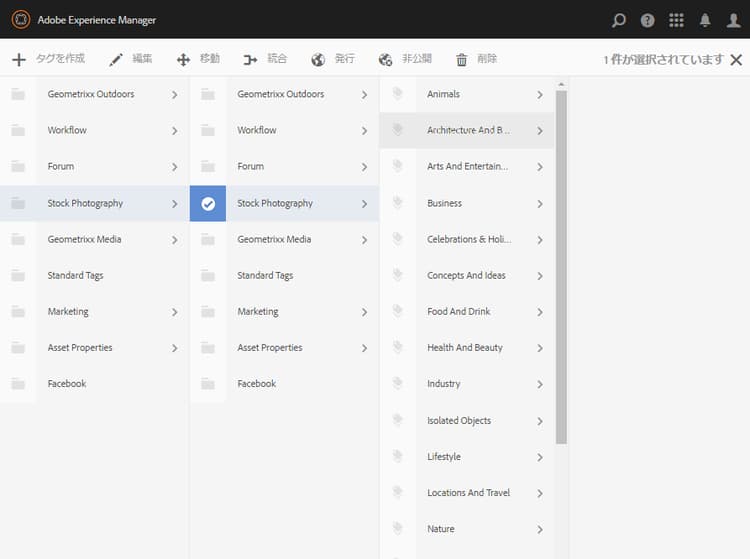Uncheck the selected Stock Photography checkmark
The height and width of the screenshot is (559, 750).
point(208,203)
